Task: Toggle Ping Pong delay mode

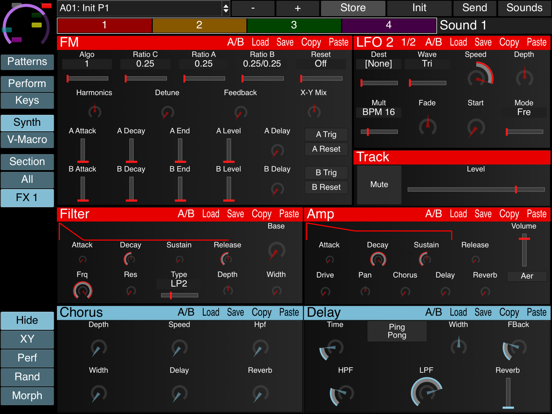Action: point(397,331)
